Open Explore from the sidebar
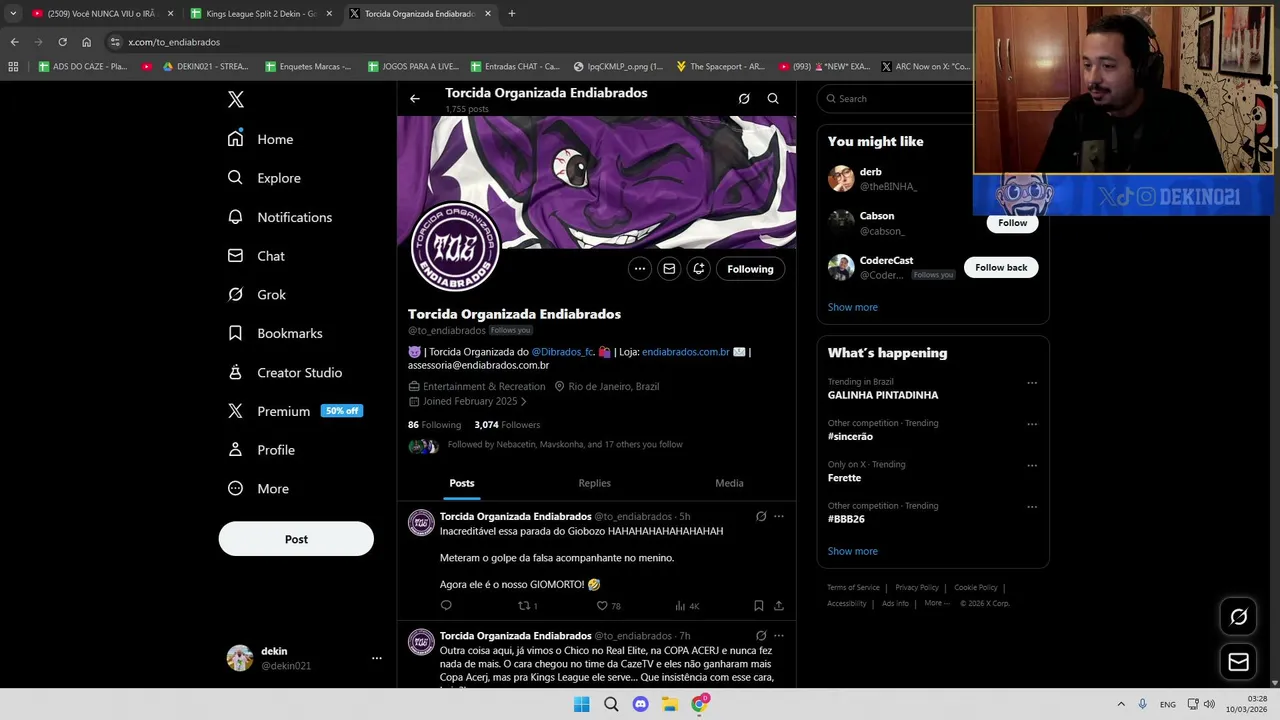Image resolution: width=1280 pixels, height=720 pixels. 264,178
